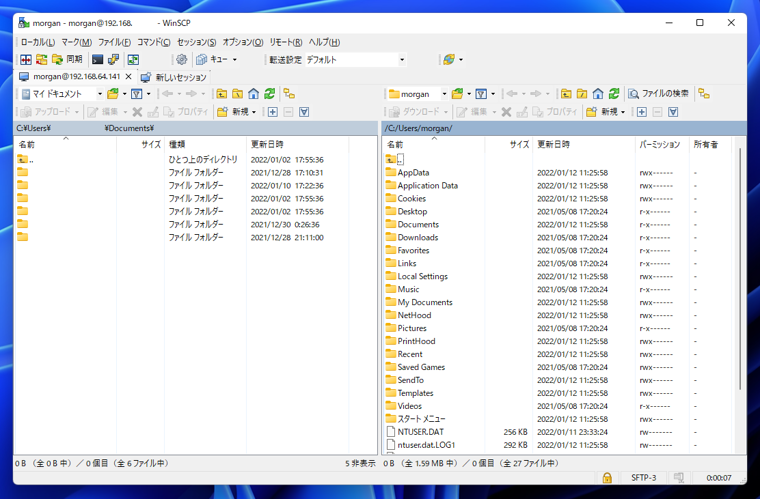Open the 転送設定 デフォルト combo box

(x=356, y=60)
